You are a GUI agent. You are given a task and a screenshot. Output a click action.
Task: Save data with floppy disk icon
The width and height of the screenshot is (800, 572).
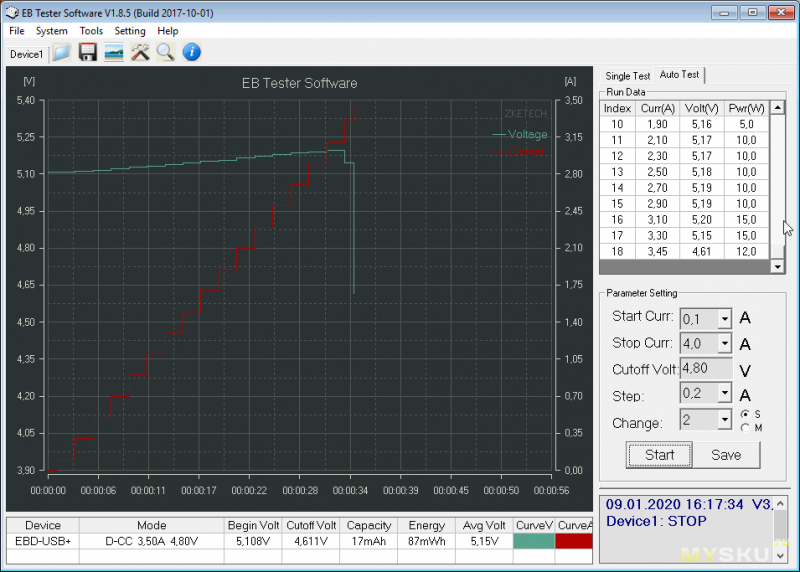point(88,53)
